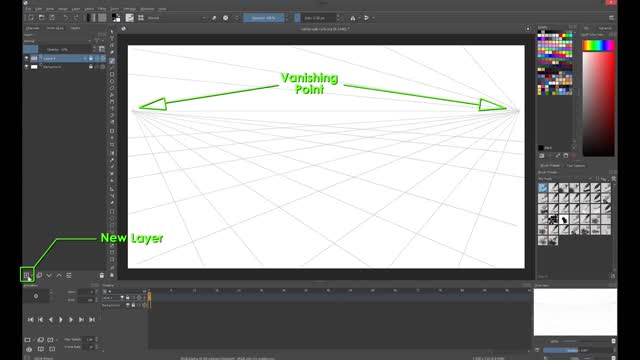Click foreground/background color selector in toolbar

tap(116, 18)
